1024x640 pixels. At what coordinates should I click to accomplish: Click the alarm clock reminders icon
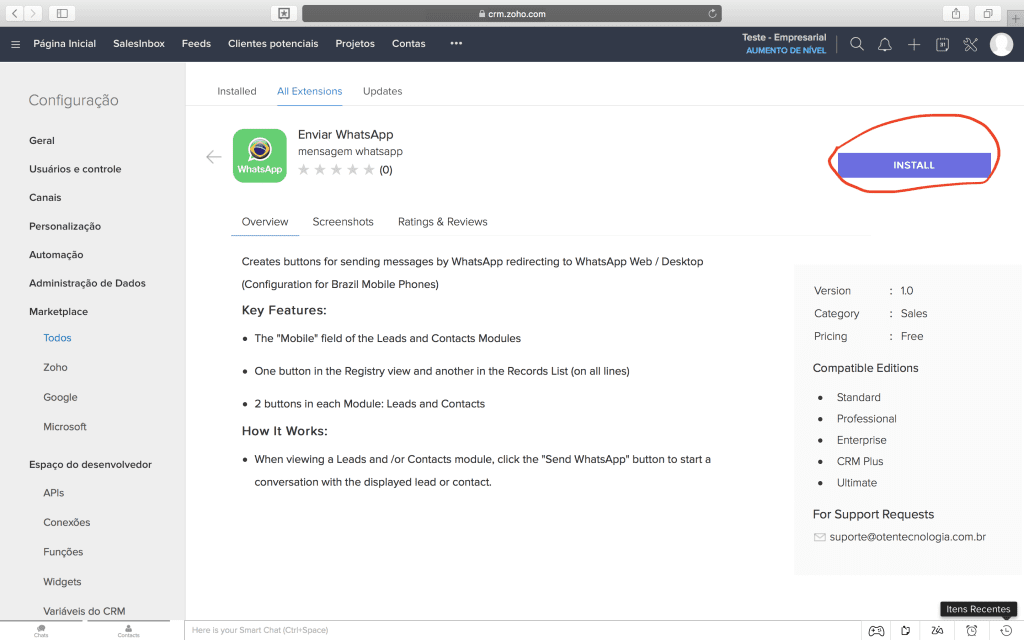tap(971, 630)
